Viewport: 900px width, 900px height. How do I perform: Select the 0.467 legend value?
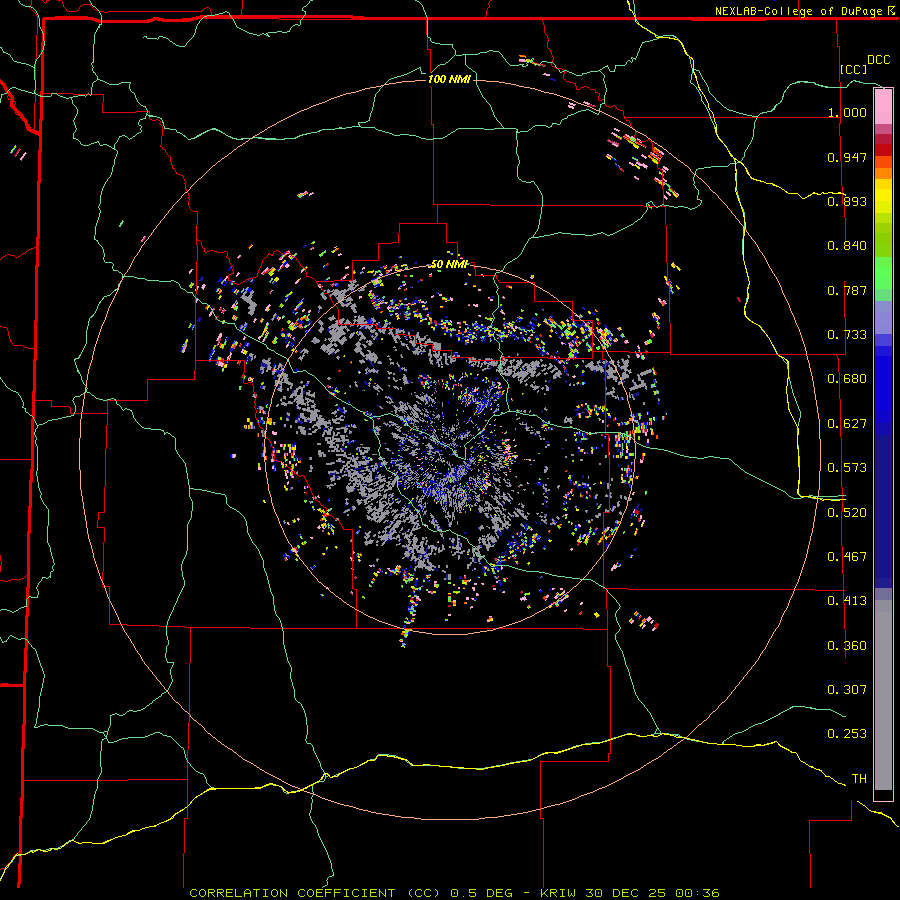847,557
